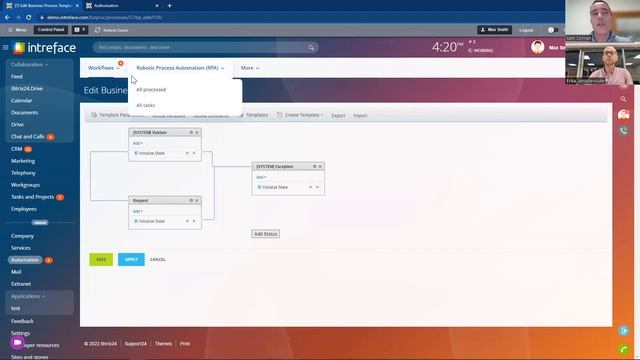640x360 pixels.
Task: Expand Add menu in [SYSTEM] Validate block
Action: 138,143
